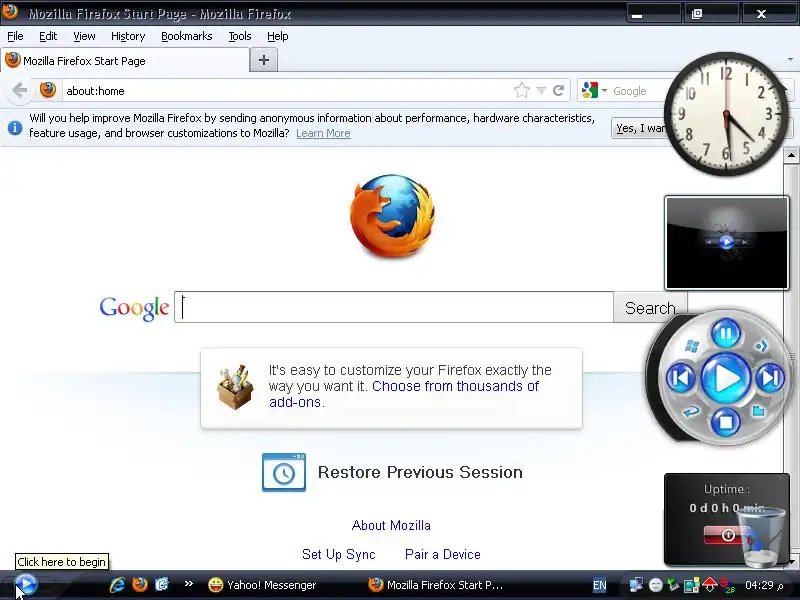
Task: Open the About Mozilla link
Action: 391,526
